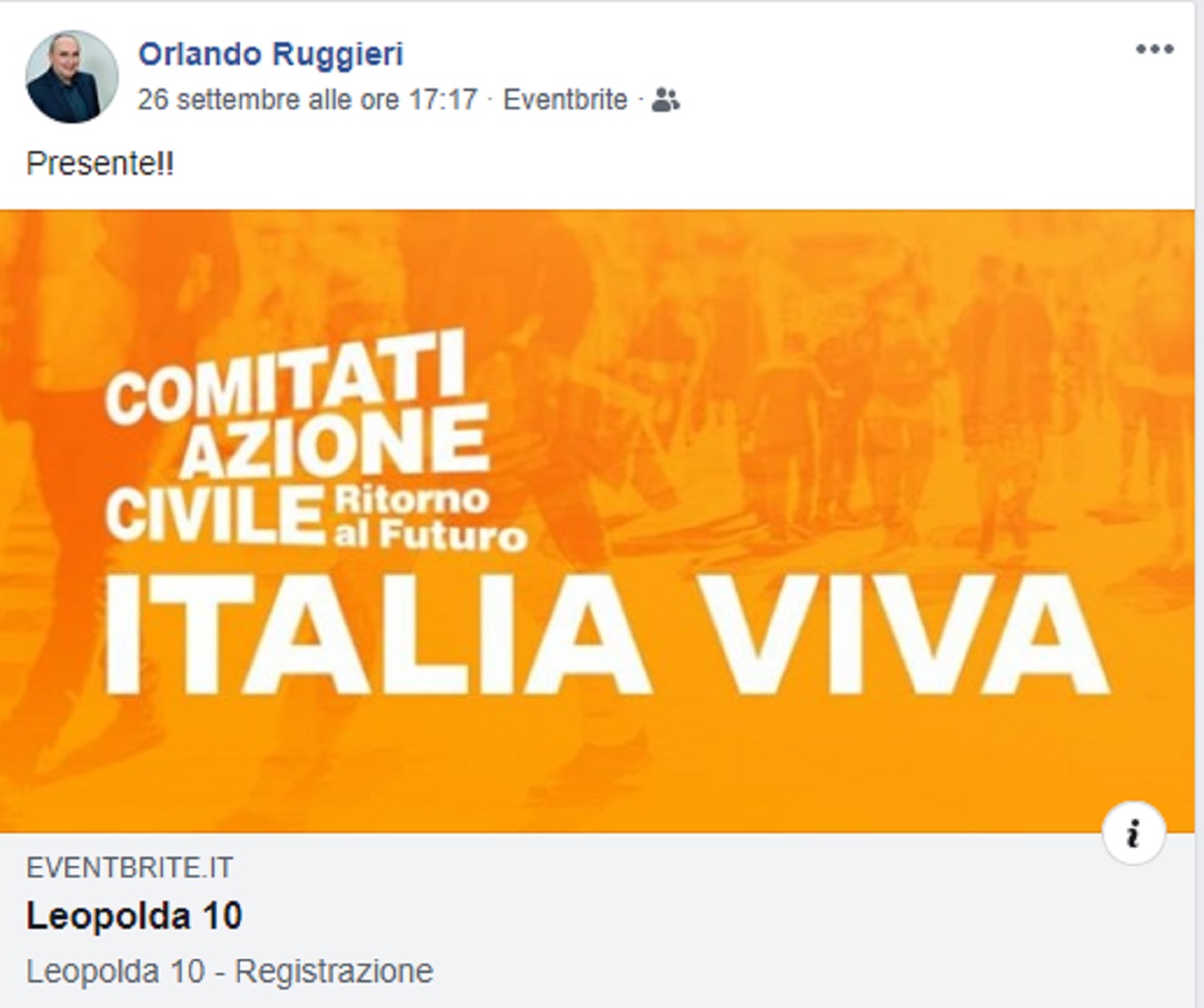Open the Eventbrite source link
Screen dimensions: 1204x1008
(565, 99)
